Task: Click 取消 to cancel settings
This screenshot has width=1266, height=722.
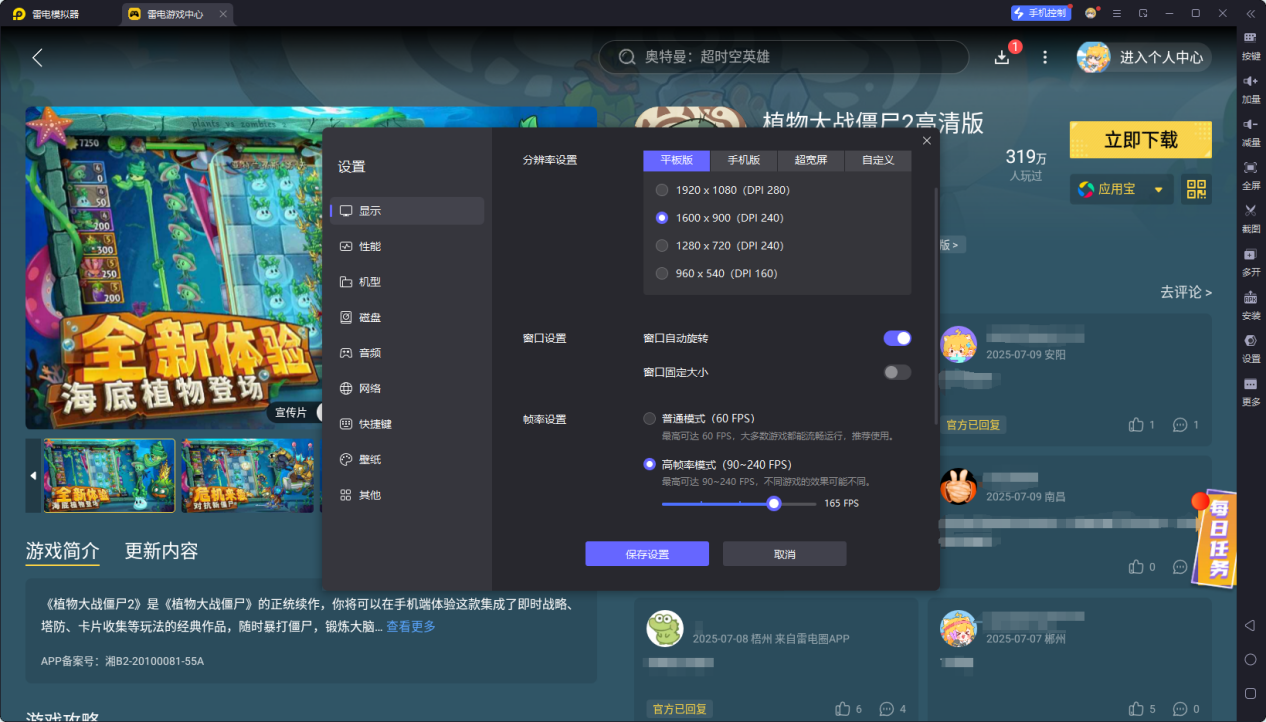Action: (785, 554)
